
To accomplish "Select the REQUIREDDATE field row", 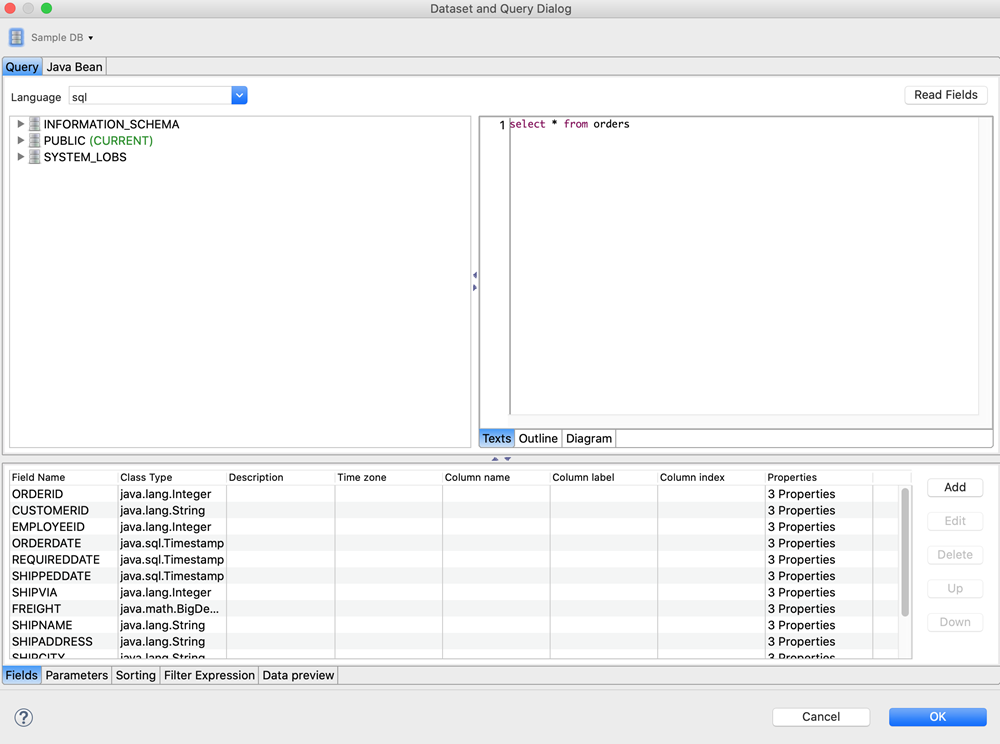I will click(454, 560).
